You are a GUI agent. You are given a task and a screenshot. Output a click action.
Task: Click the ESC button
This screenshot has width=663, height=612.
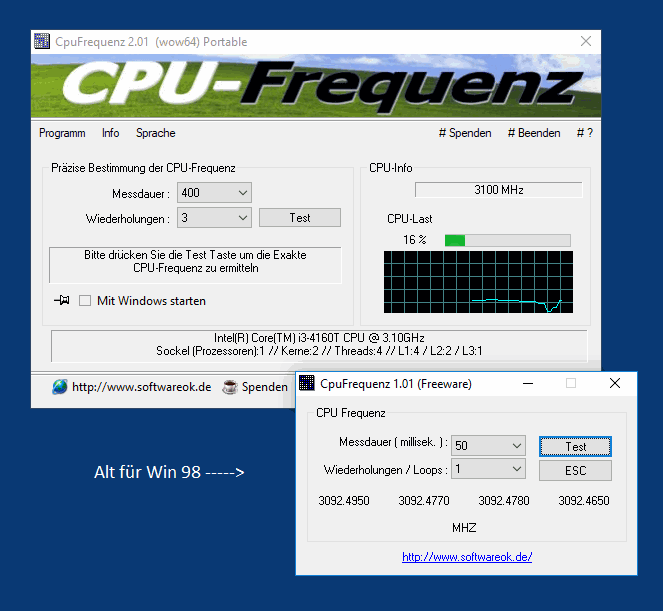pos(575,471)
